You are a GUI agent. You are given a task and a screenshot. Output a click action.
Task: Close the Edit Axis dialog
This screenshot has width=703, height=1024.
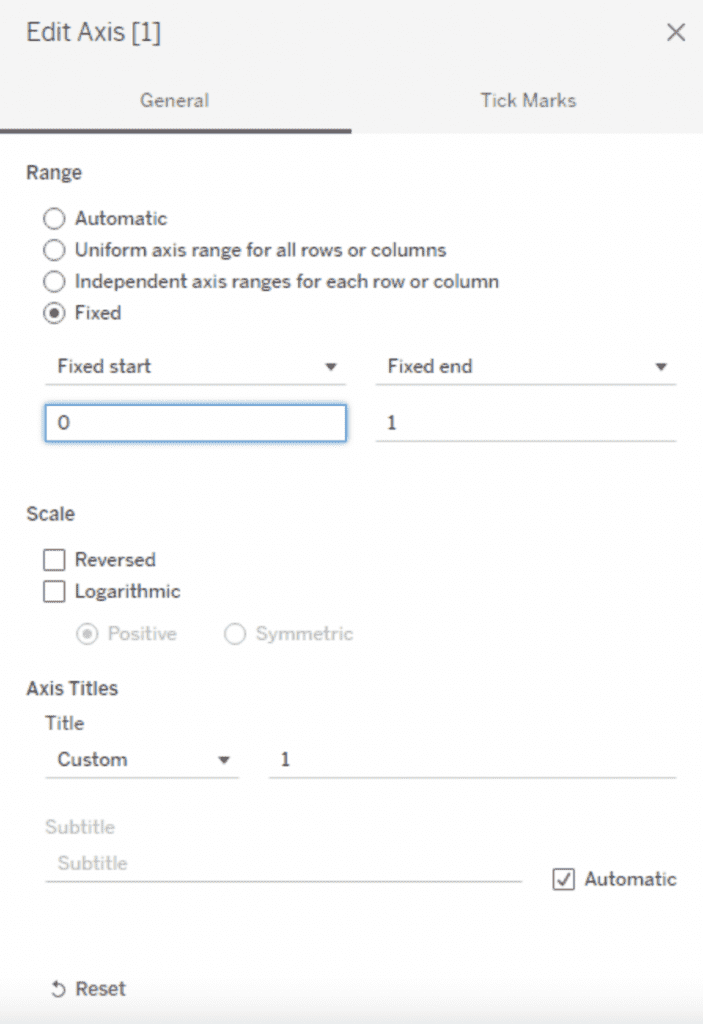pos(676,32)
